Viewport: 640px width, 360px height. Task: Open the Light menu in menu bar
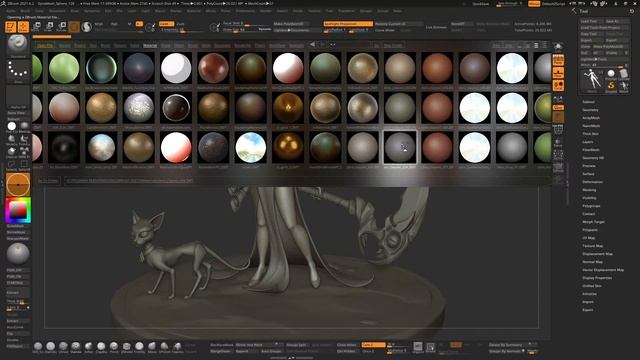[x=145, y=11]
